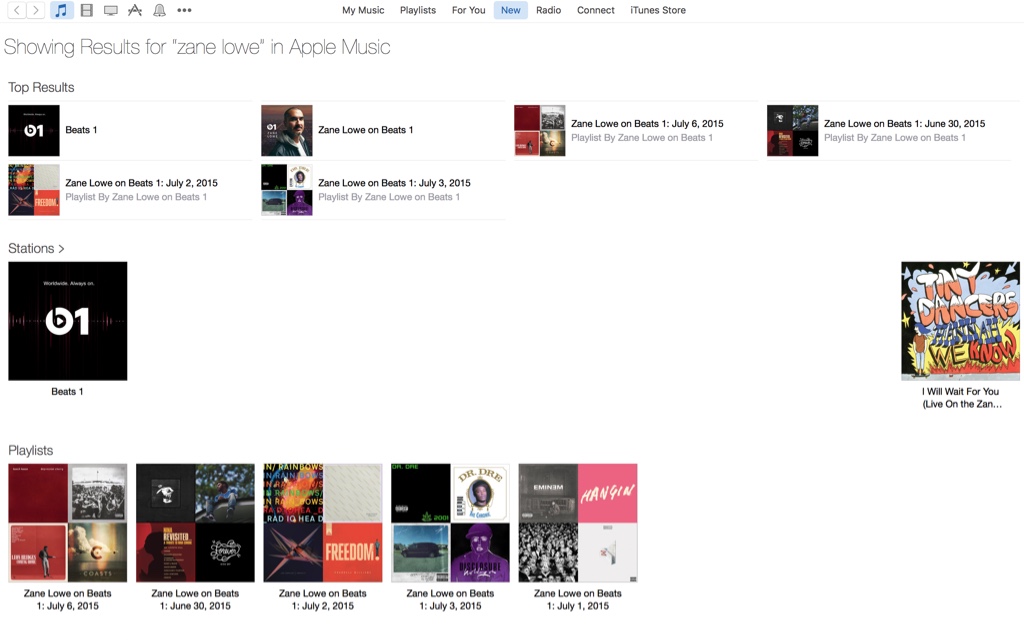Switch to the Playlists tab
1024x640 pixels.
coord(418,10)
